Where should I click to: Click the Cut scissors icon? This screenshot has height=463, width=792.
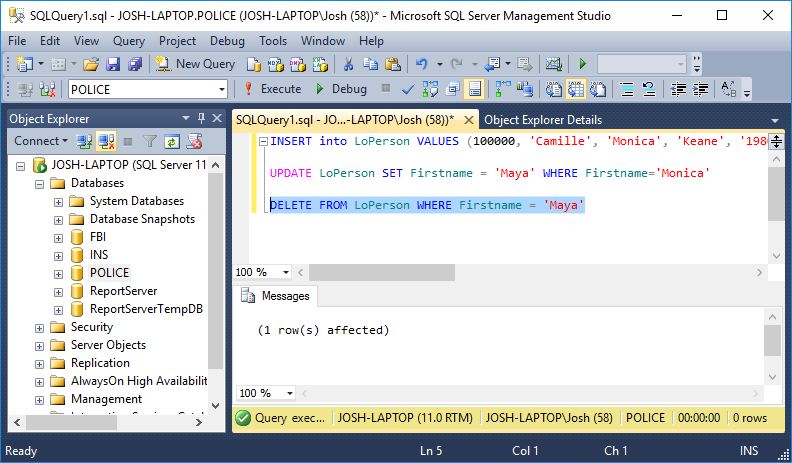click(x=348, y=64)
